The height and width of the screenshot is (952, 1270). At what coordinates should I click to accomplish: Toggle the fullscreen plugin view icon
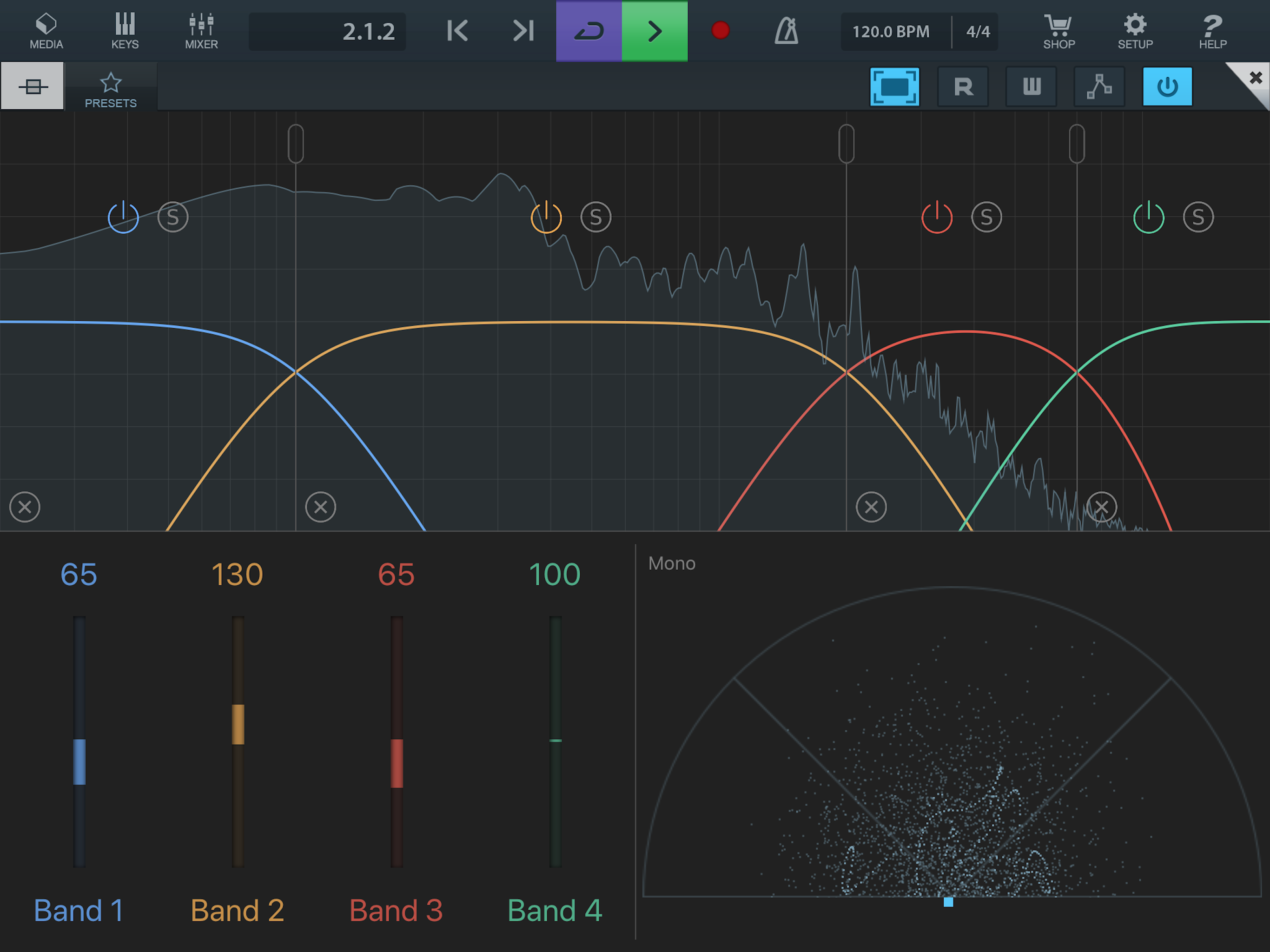coord(894,87)
